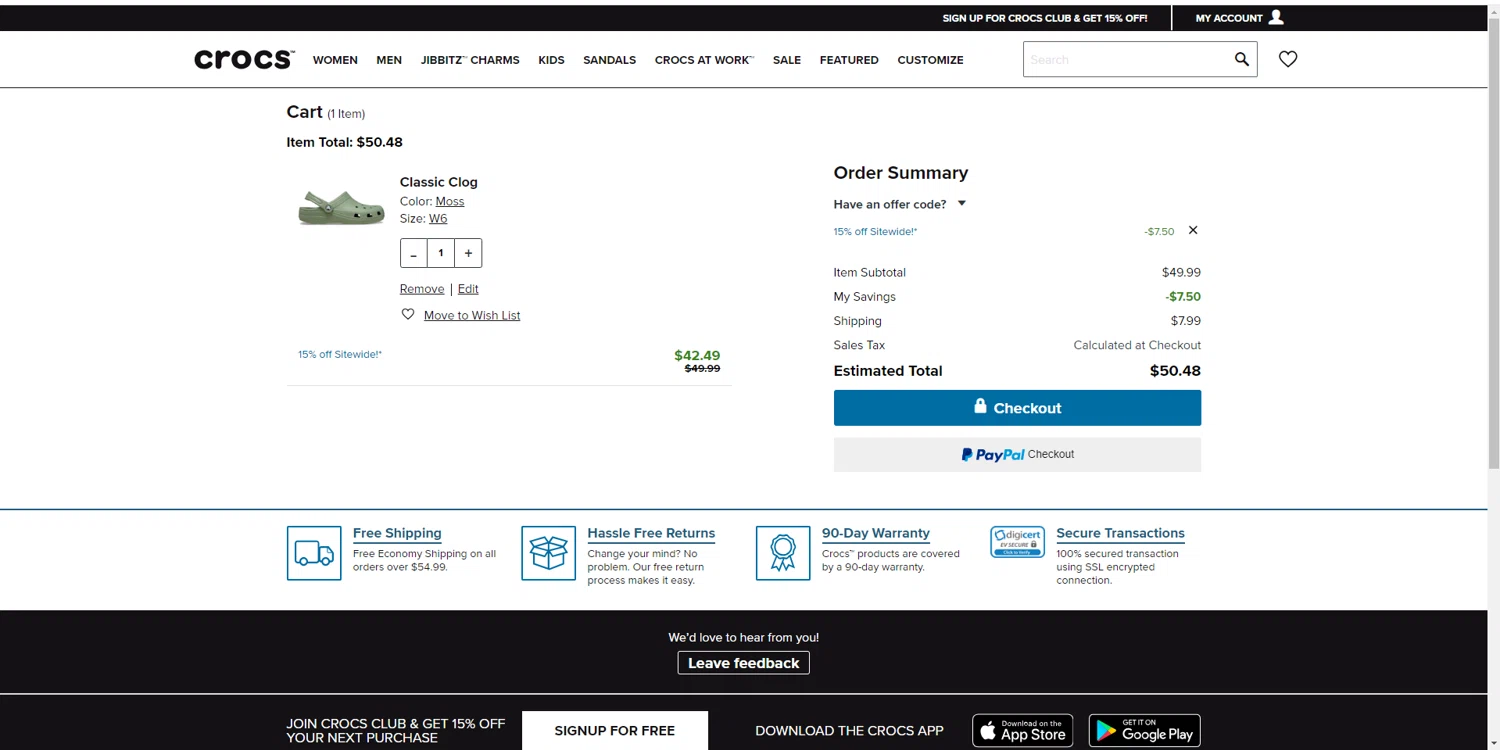Click the Crocs logo
The image size is (1500, 750).
coord(244,60)
